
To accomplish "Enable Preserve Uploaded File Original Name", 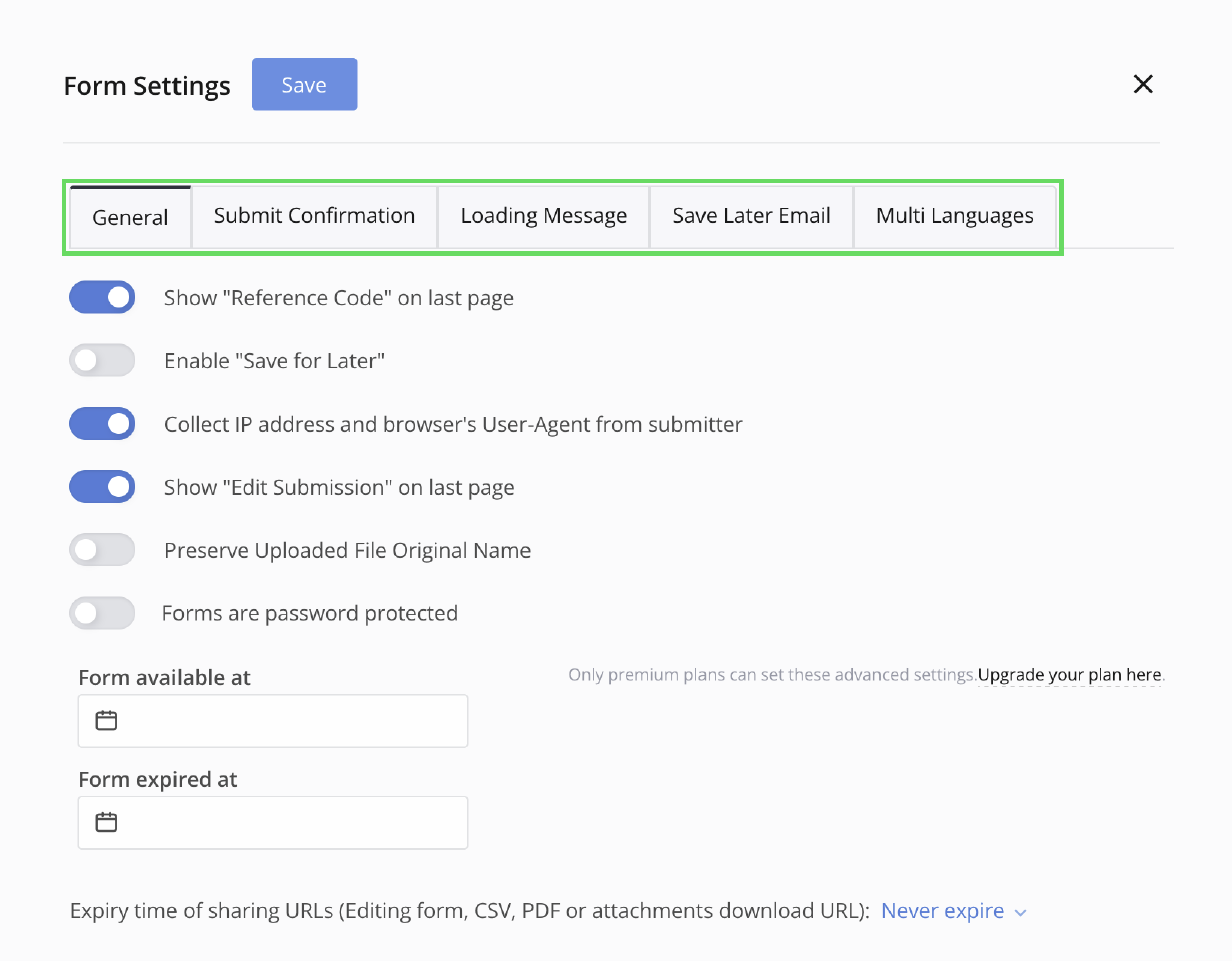I will click(102, 550).
